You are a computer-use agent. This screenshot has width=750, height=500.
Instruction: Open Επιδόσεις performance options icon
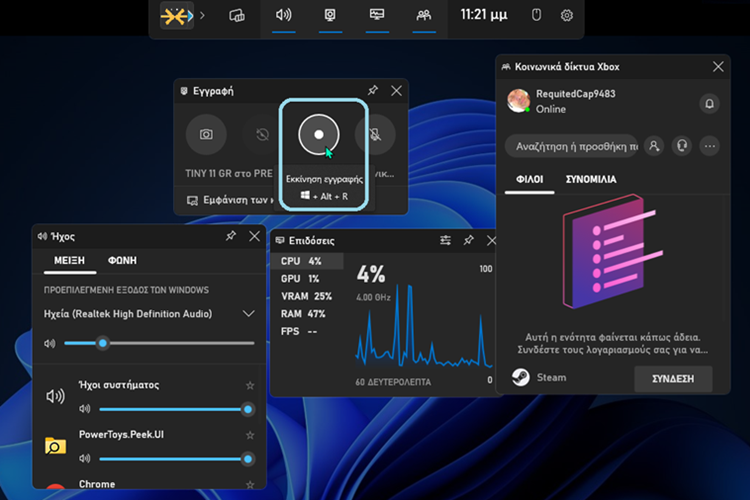(445, 240)
